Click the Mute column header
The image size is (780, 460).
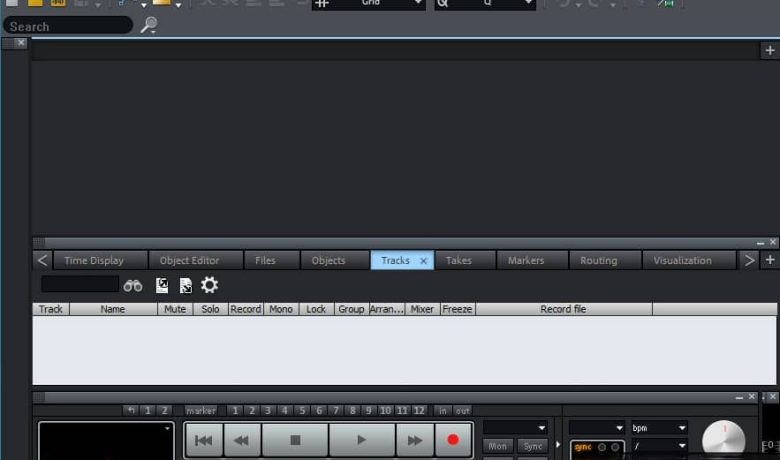(x=175, y=309)
